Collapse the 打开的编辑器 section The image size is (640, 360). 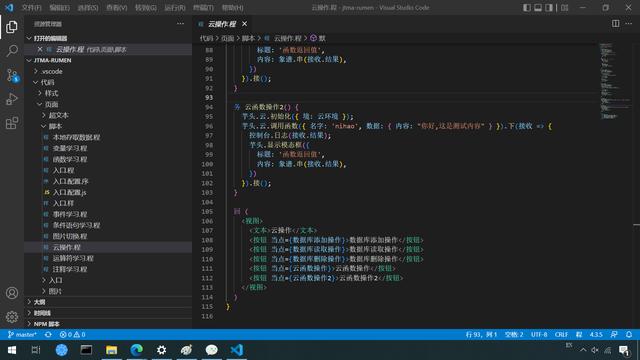click(x=108, y=38)
